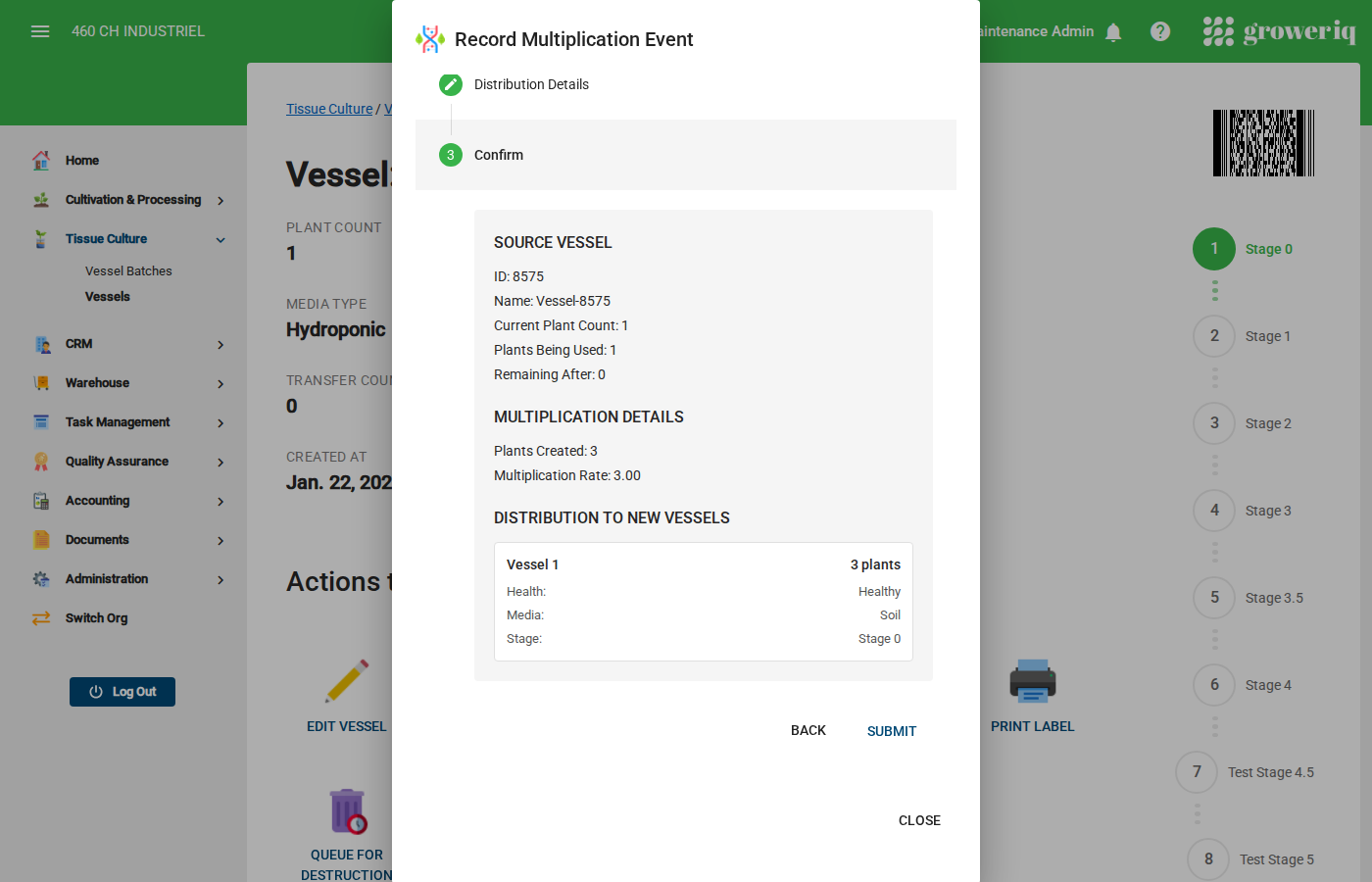This screenshot has width=1372, height=882.
Task: Select the Edit Vessel pencil icon
Action: click(347, 680)
